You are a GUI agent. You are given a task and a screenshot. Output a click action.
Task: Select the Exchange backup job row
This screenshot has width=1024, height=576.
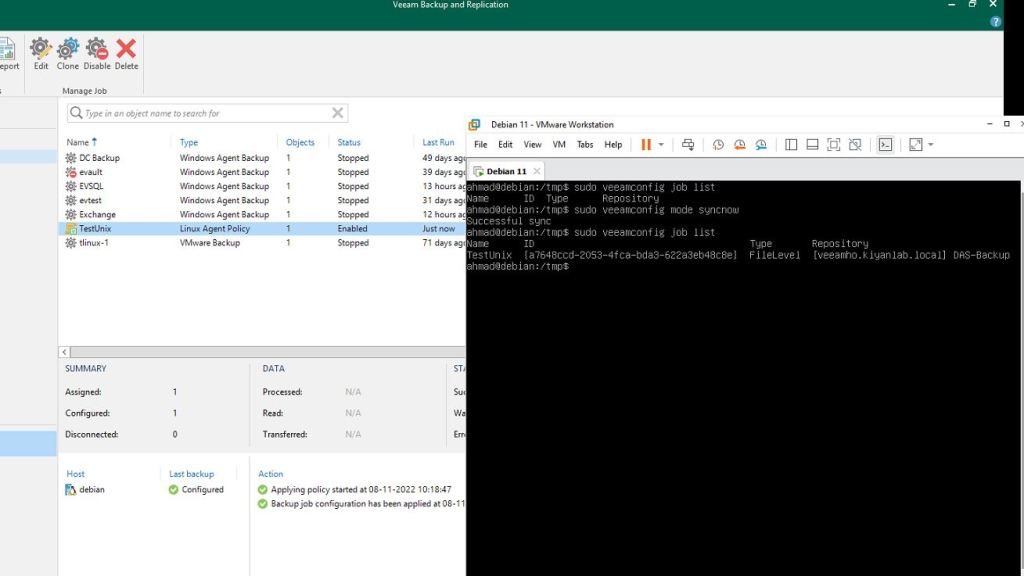[97, 214]
